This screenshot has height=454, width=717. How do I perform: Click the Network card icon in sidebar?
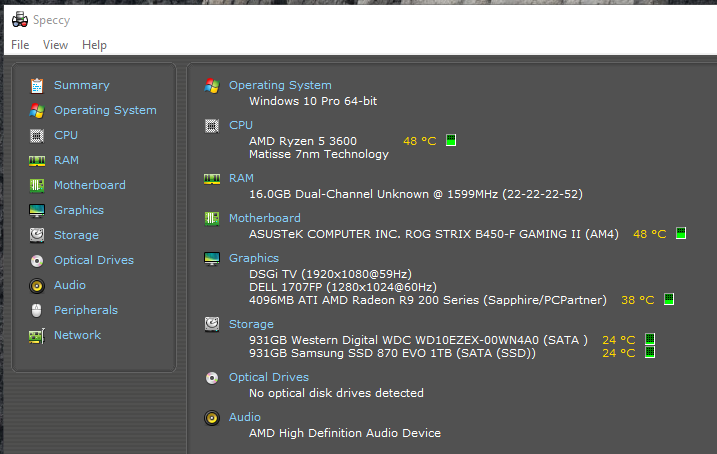click(37, 336)
